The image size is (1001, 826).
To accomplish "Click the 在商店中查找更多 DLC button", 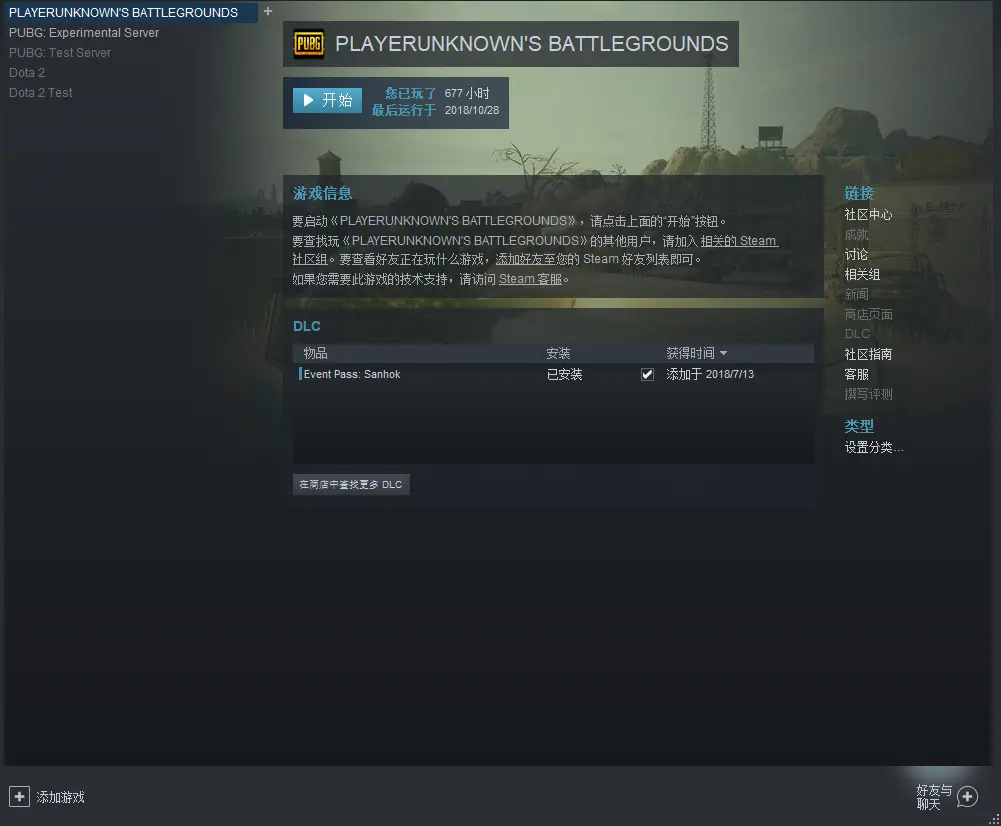I will click(x=351, y=484).
